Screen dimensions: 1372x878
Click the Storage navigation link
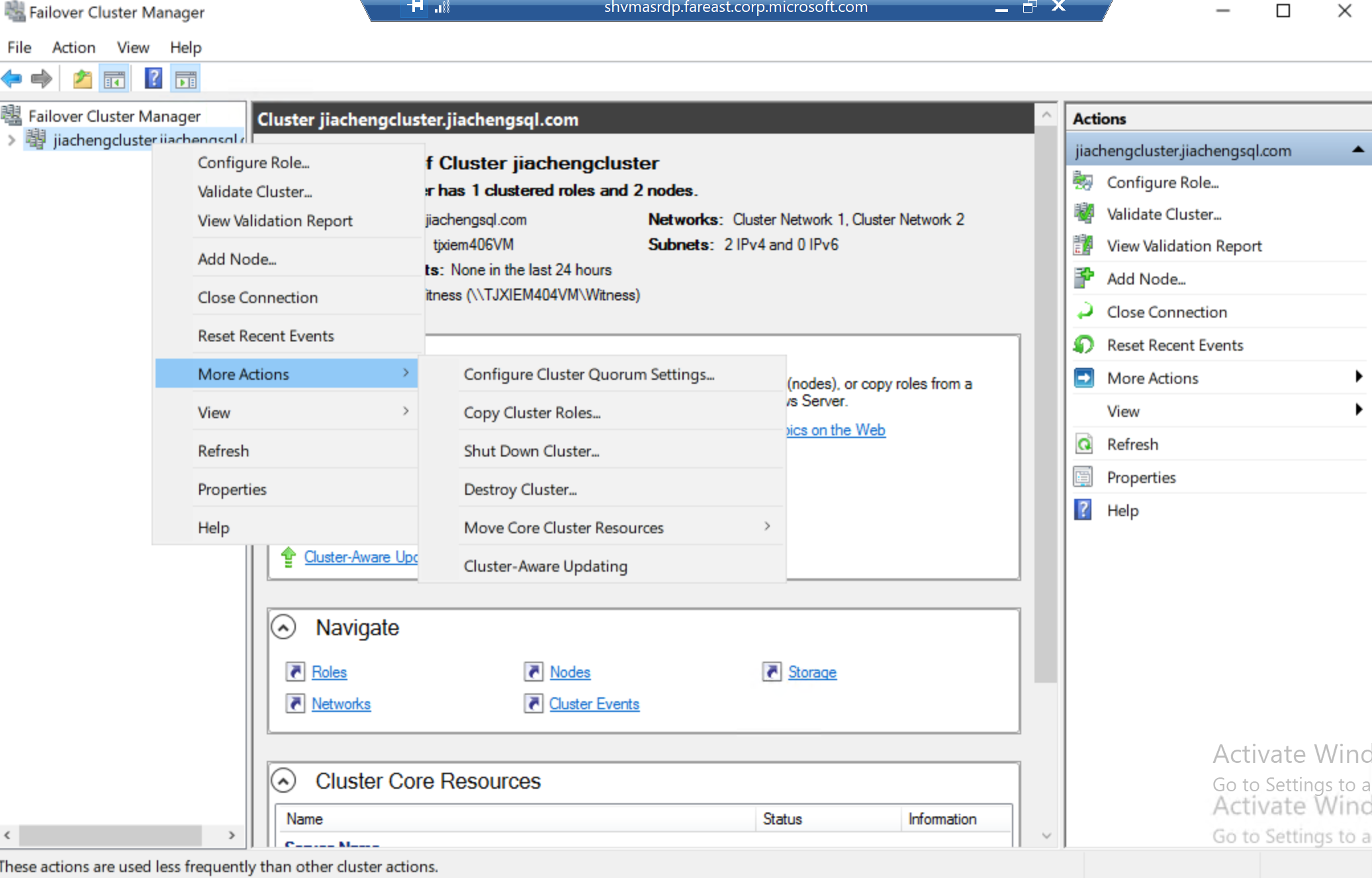pyautogui.click(x=811, y=672)
